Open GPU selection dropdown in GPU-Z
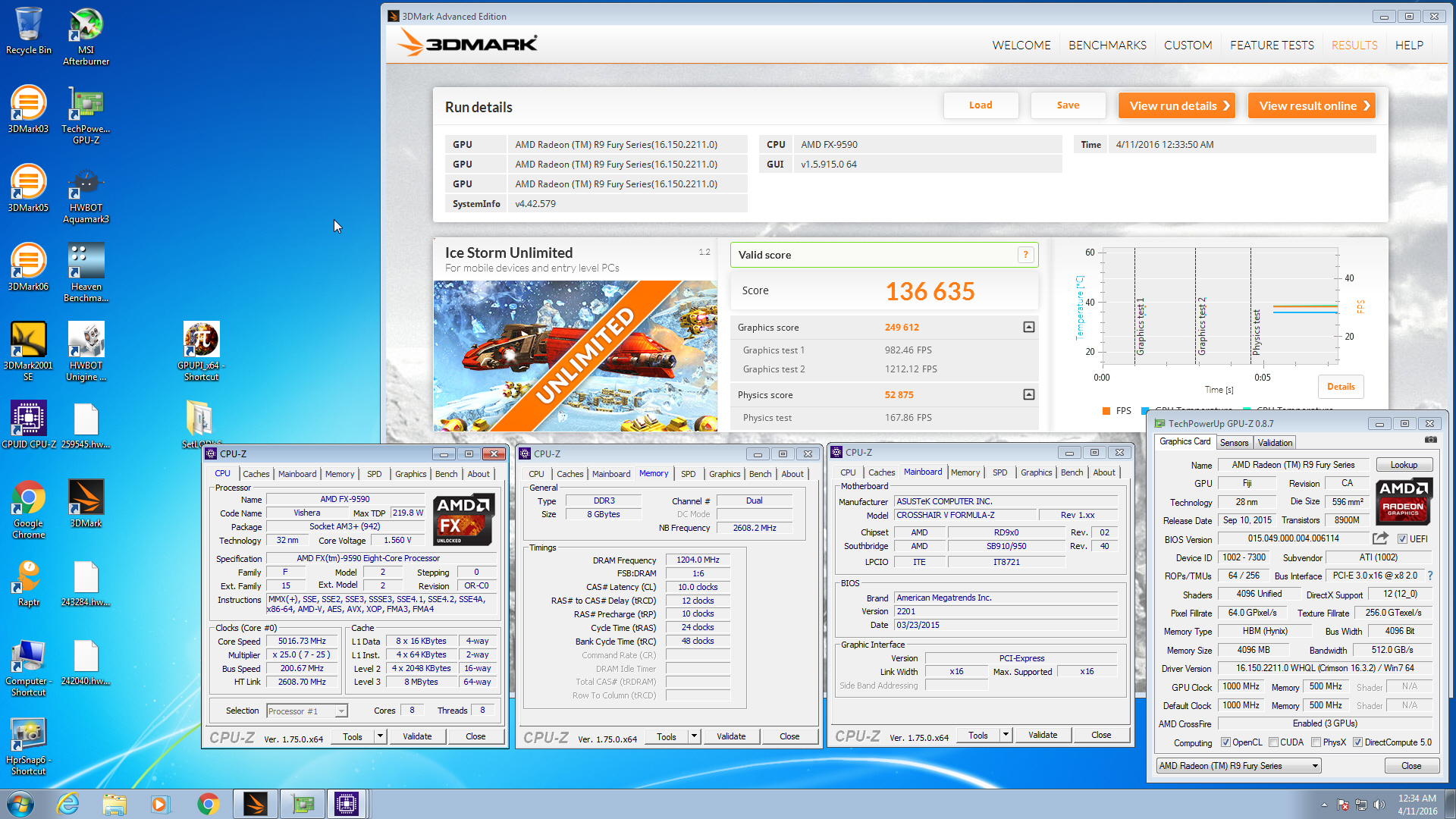 point(1239,766)
